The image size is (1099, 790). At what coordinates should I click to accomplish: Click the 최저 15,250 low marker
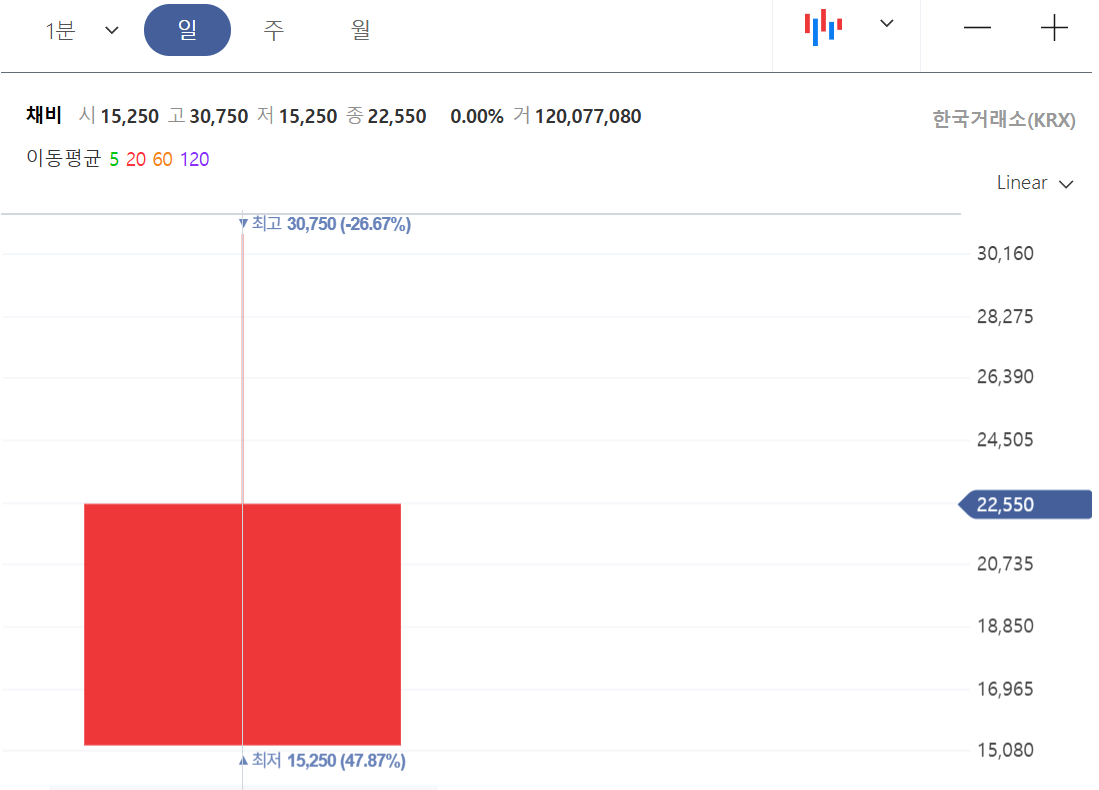click(x=322, y=761)
